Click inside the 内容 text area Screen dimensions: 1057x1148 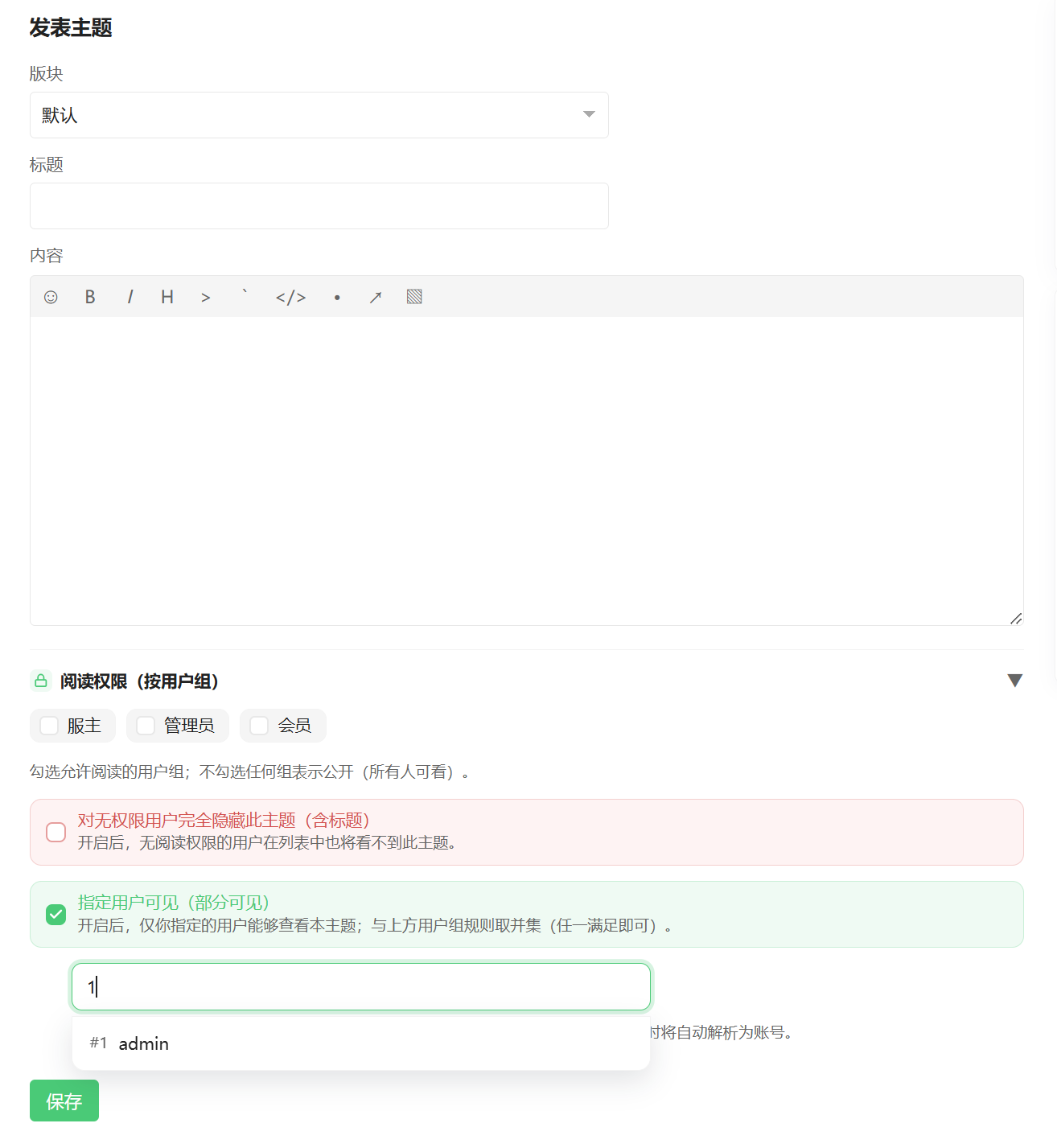point(527,471)
